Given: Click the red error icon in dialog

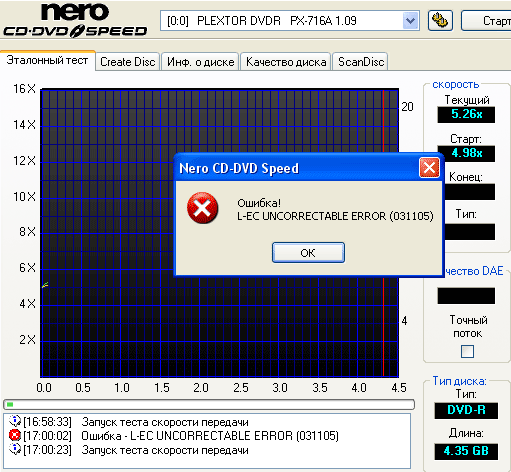Looking at the screenshot, I should (202, 208).
